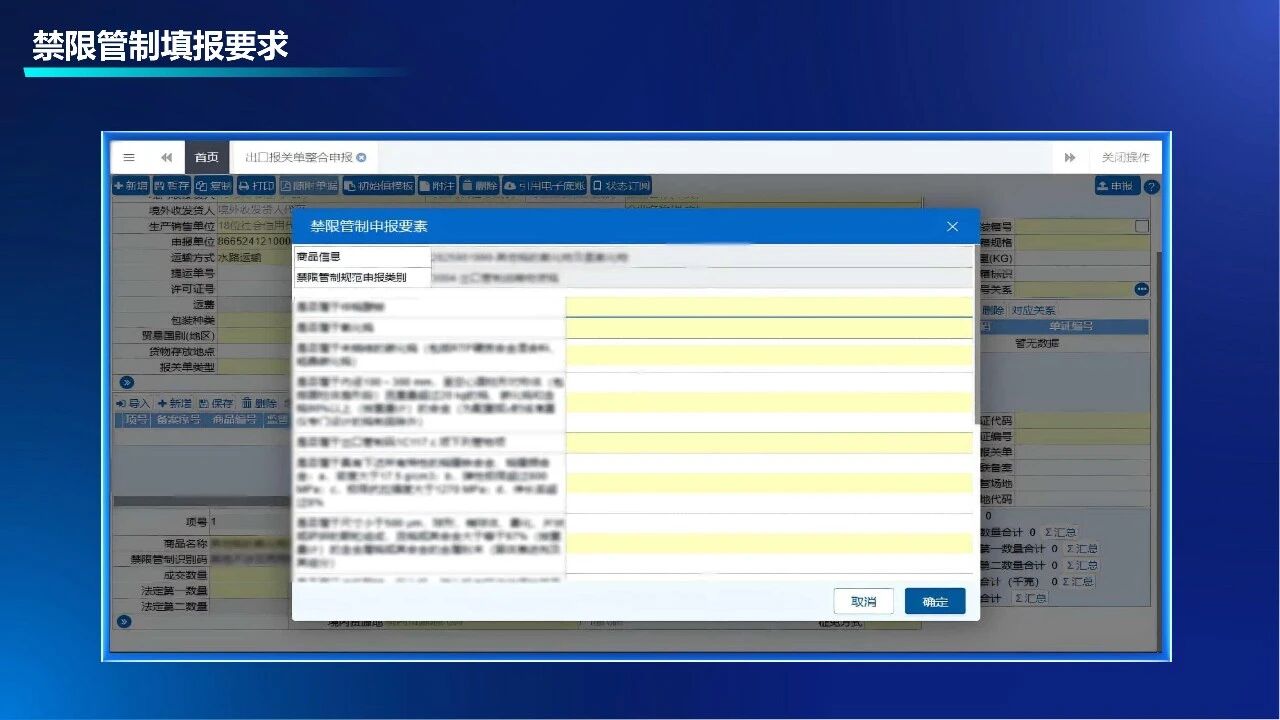Click the 打印 print icon button
This screenshot has width=1280, height=720.
coord(256,186)
